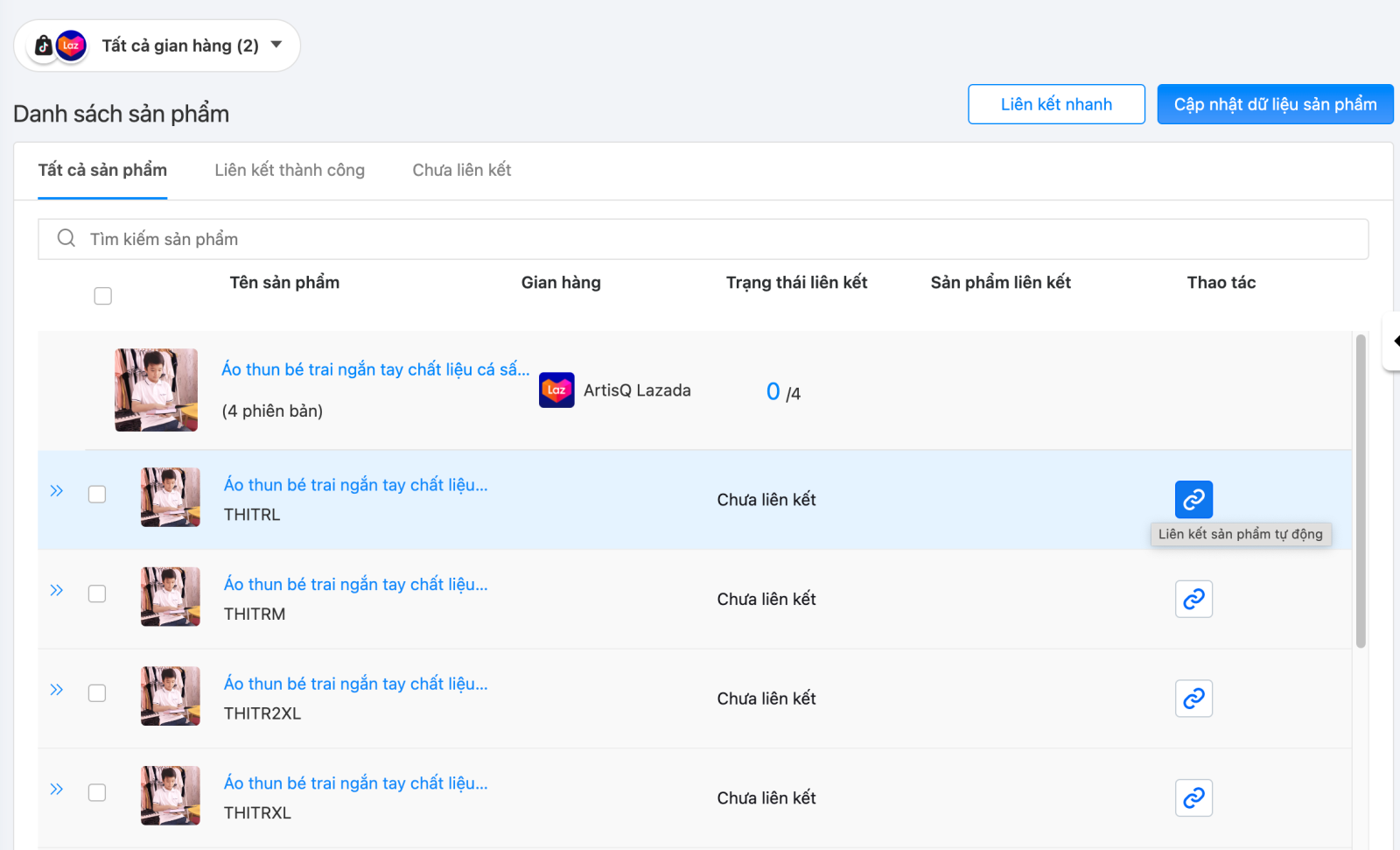Click the Lazada logo next to ArtisQ Lazada
Screen dimensions: 1400x850
(x=556, y=390)
